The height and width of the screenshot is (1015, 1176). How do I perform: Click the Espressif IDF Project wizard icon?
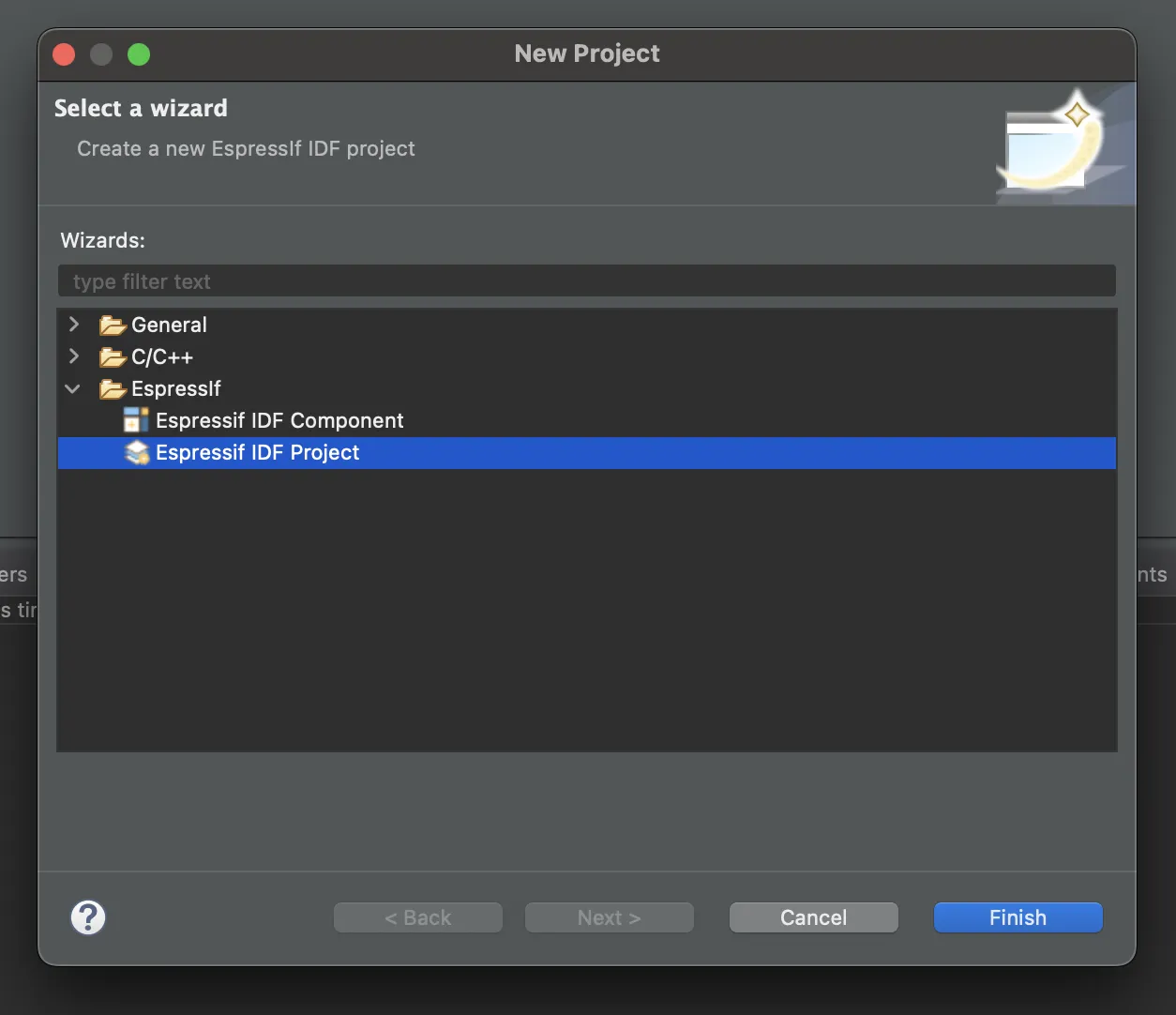(137, 453)
